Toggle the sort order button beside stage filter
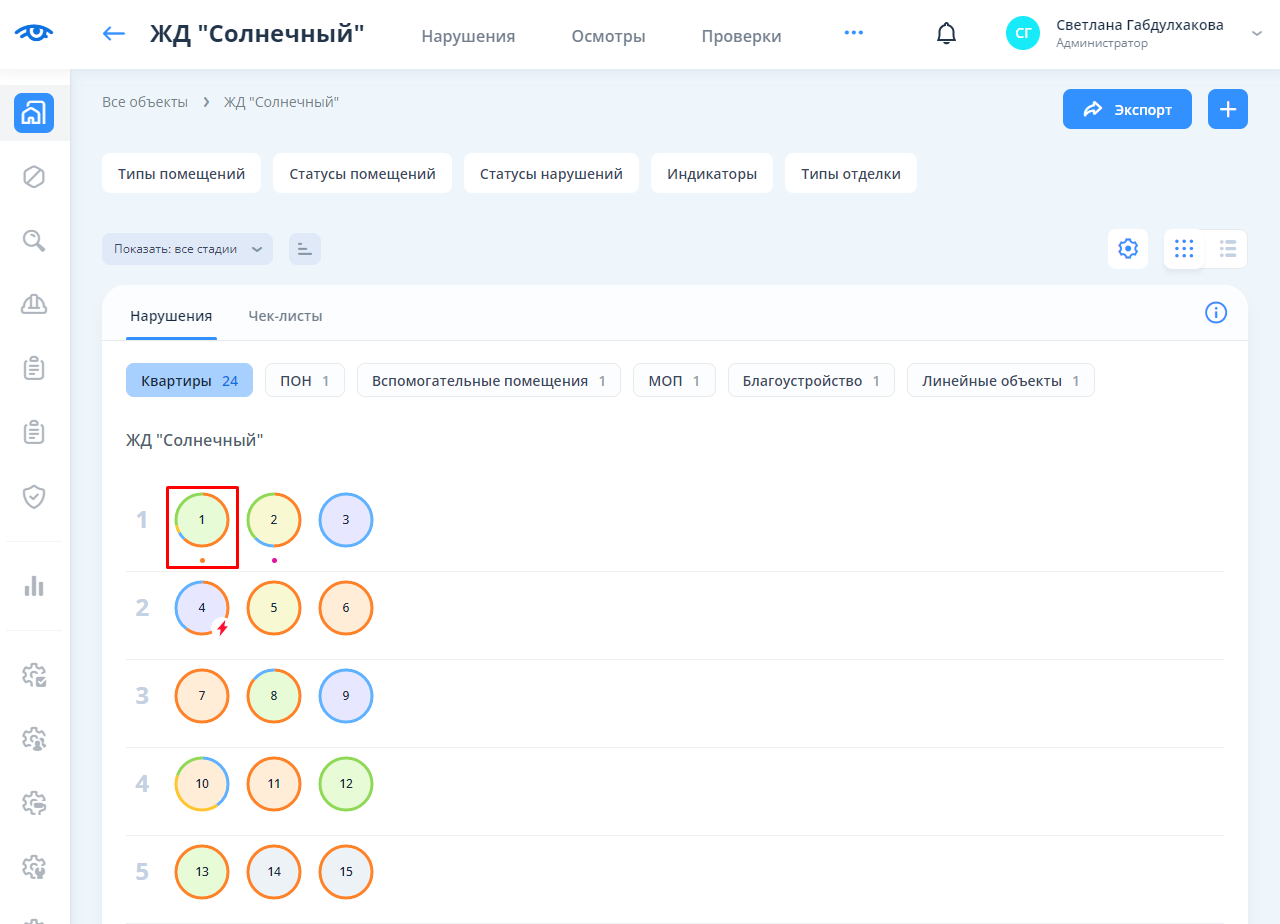The width and height of the screenshot is (1280, 924). pos(305,249)
